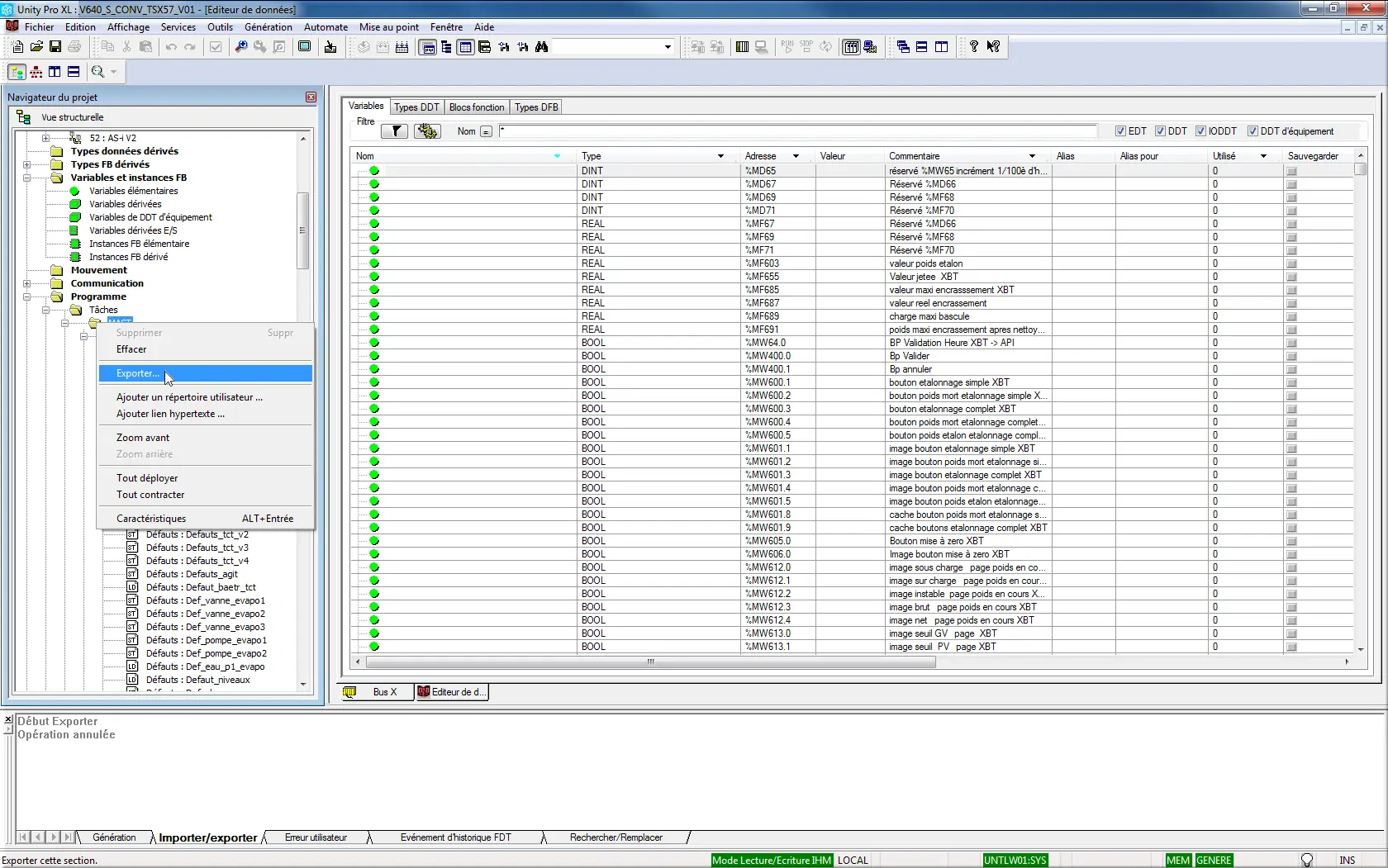Image resolution: width=1388 pixels, height=868 pixels.
Task: Click the full screen toolbar icon
Action: [304, 47]
